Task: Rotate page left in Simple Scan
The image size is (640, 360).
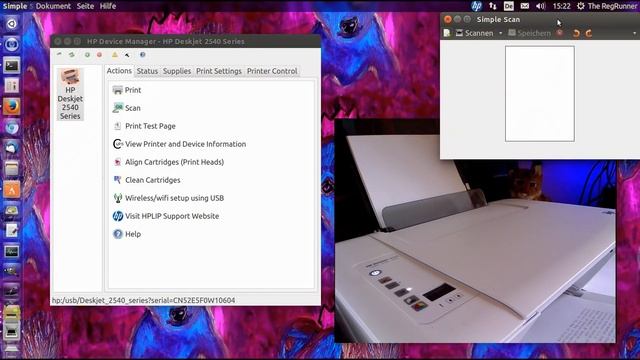Action: [x=576, y=33]
